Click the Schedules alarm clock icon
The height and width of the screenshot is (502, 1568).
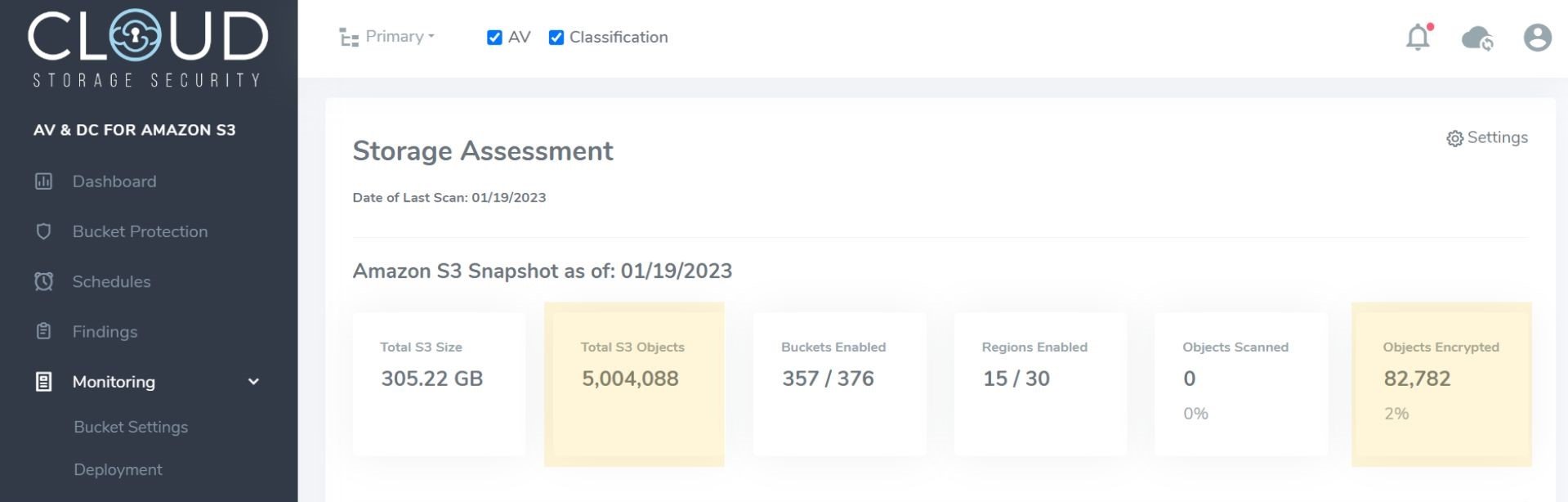tap(44, 281)
